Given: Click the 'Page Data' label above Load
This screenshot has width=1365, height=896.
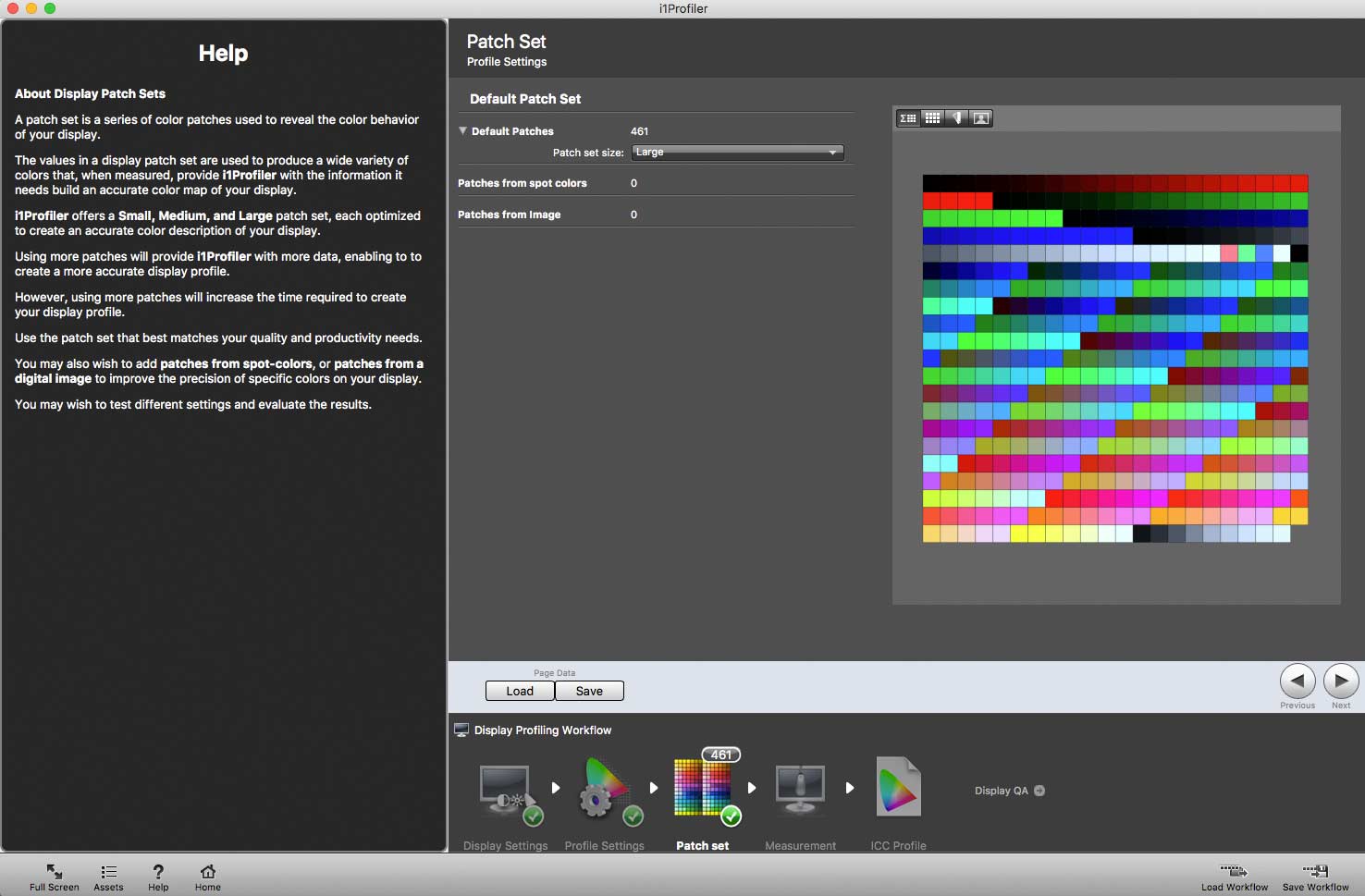Looking at the screenshot, I should pos(554,673).
